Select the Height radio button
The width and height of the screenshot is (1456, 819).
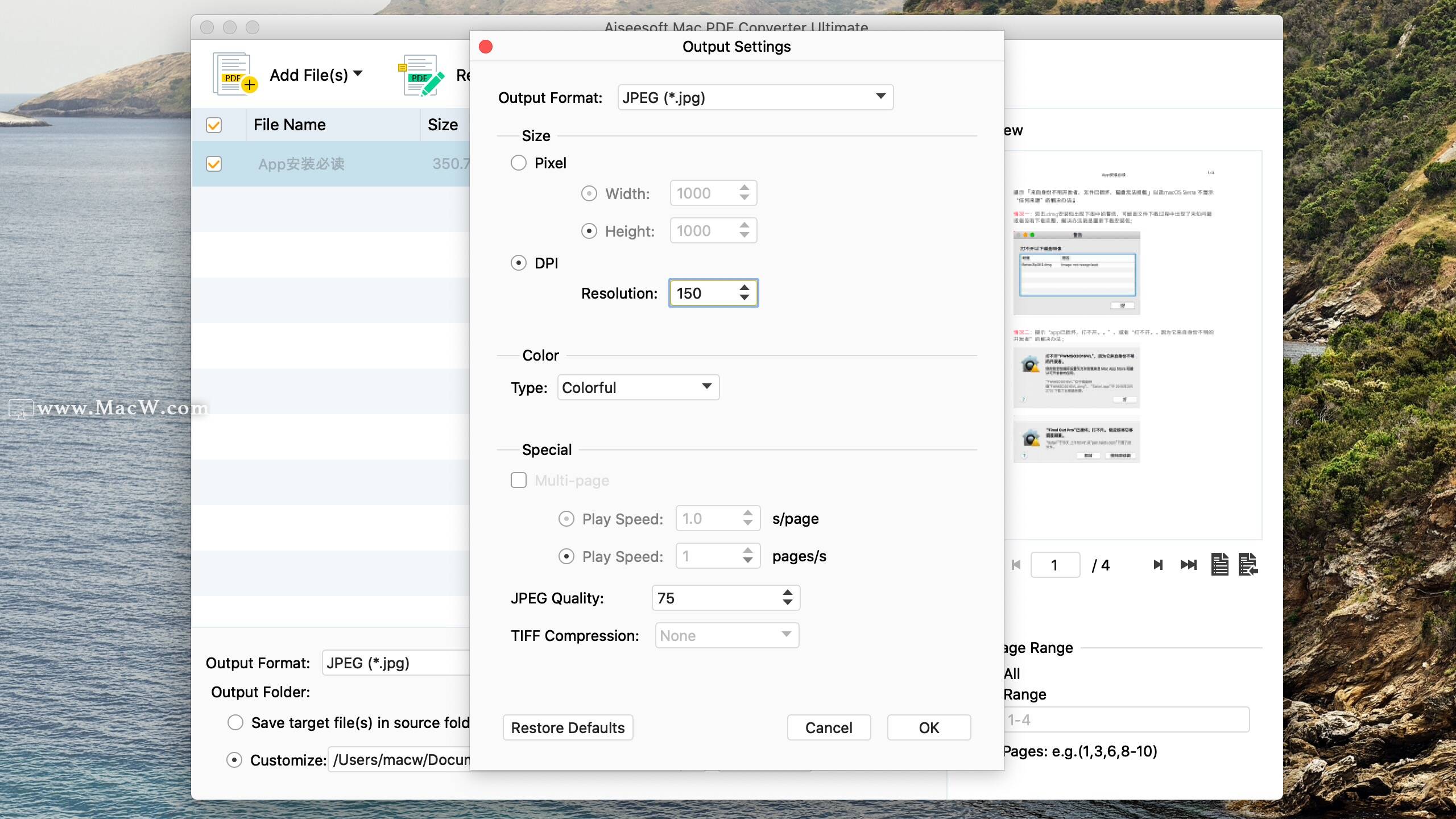(x=589, y=231)
